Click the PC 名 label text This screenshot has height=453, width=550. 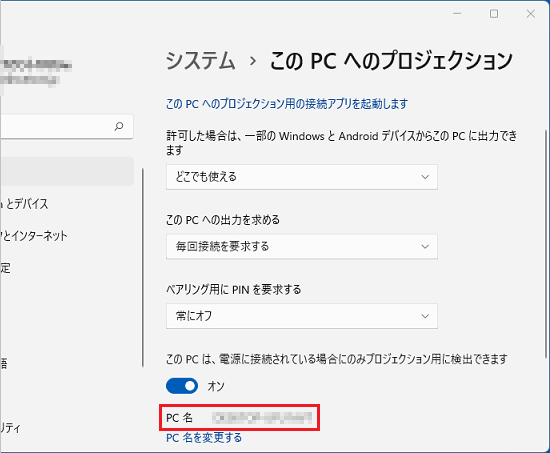pos(179,418)
